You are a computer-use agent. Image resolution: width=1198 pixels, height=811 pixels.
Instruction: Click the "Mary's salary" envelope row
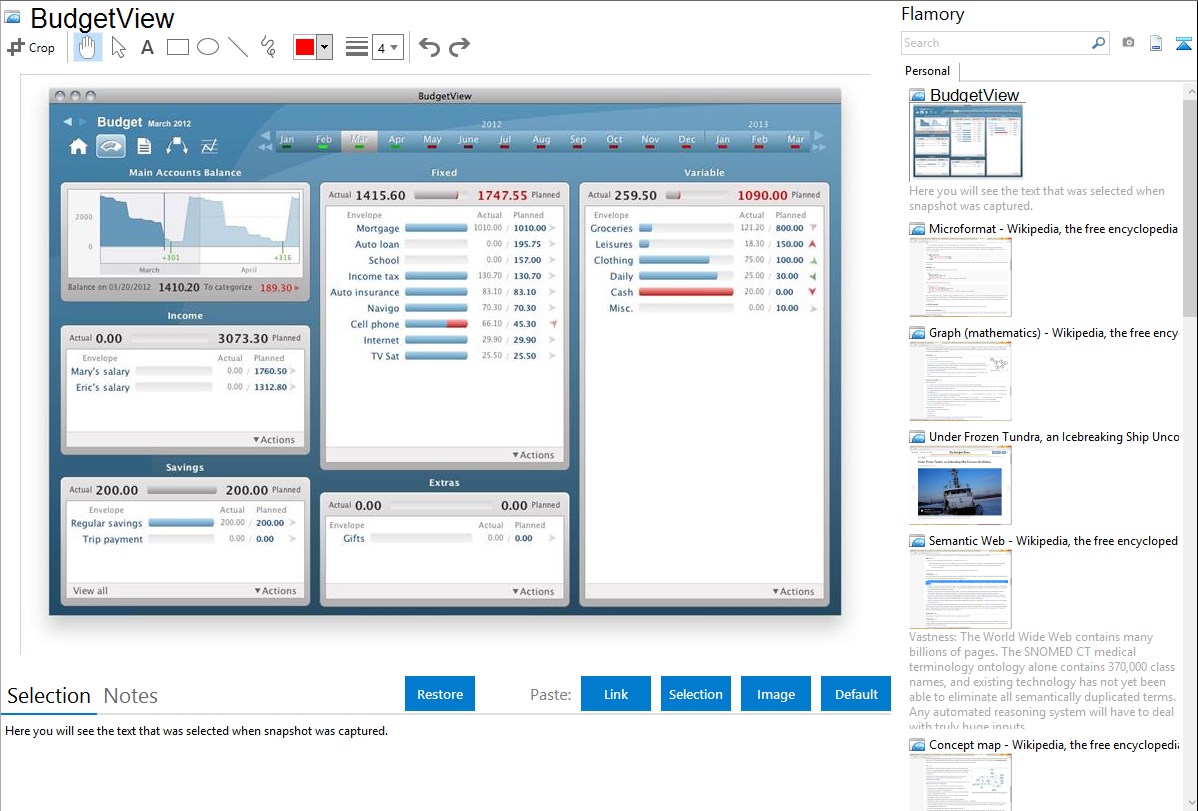tap(183, 371)
